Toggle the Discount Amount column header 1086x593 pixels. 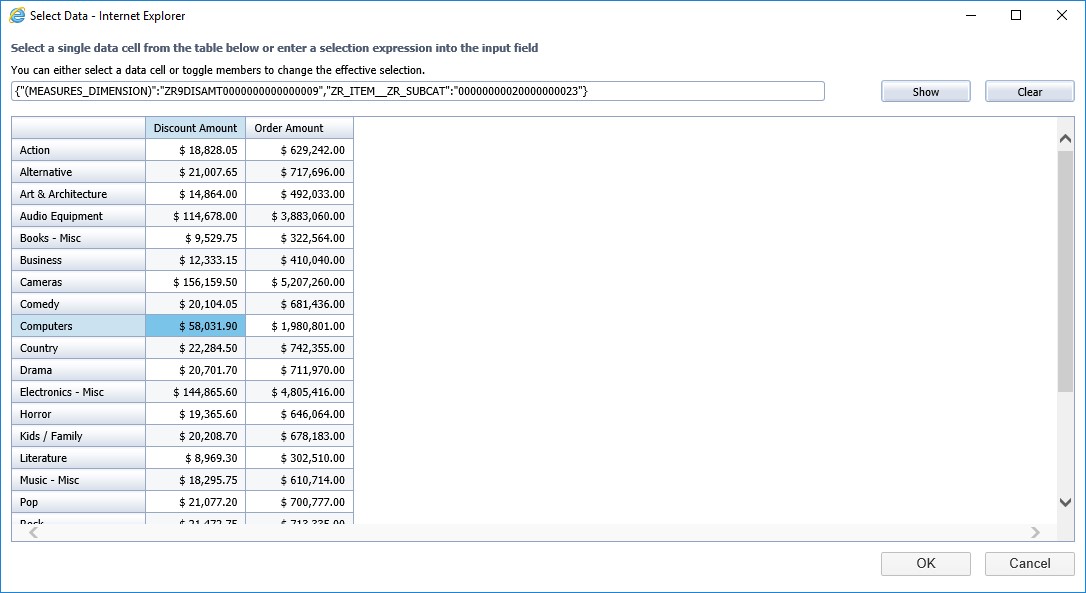click(196, 128)
